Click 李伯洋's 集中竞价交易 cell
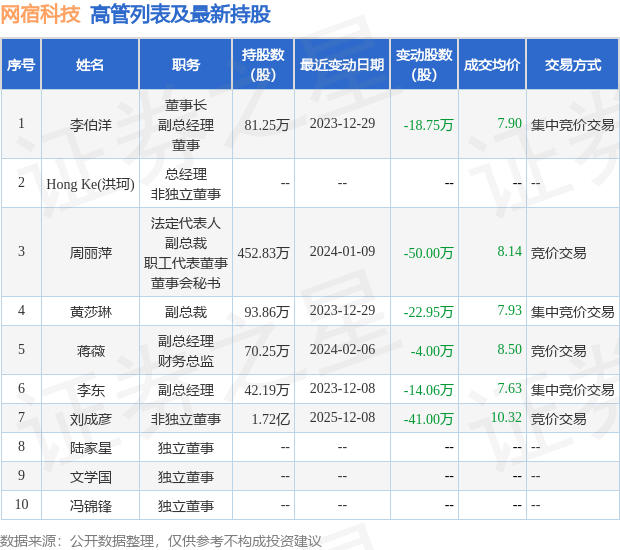This screenshot has width=620, height=550. point(573,125)
